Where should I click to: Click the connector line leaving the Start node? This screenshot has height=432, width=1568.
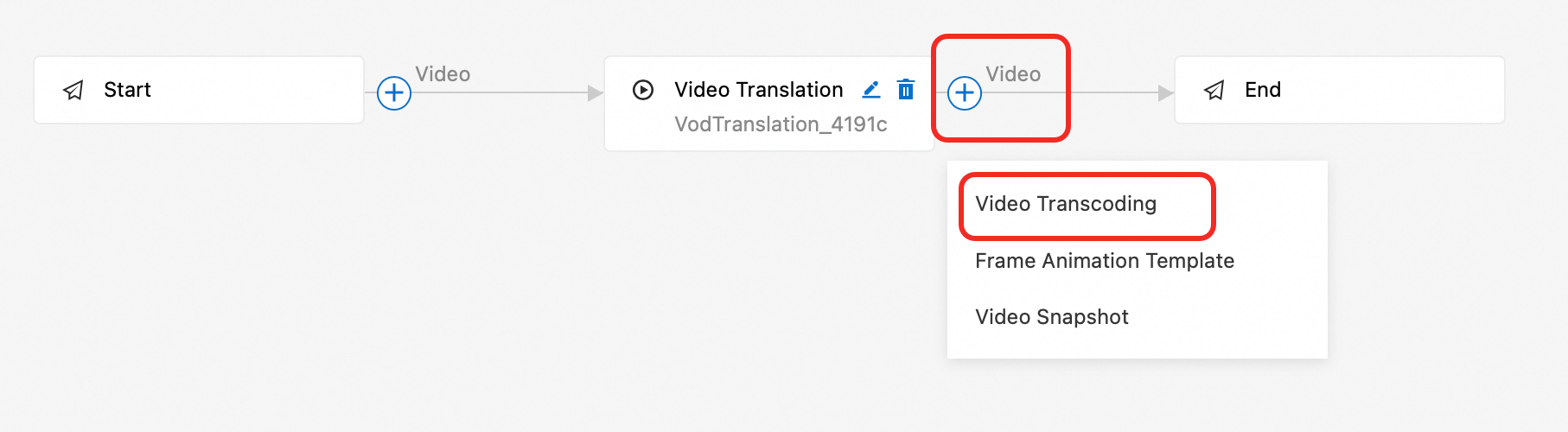pyautogui.click(x=501, y=92)
